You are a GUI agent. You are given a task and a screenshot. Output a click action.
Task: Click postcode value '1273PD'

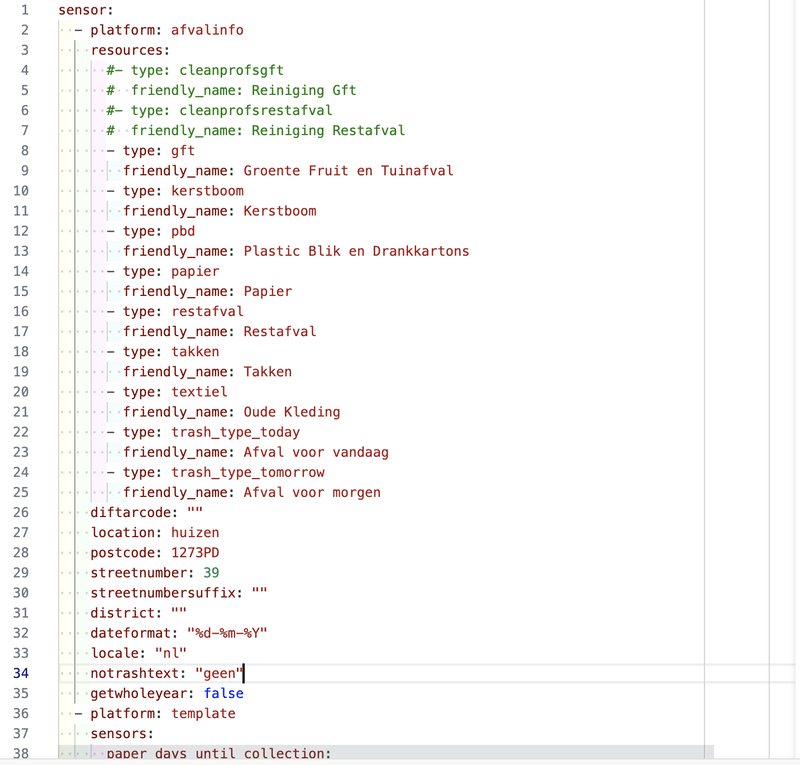tap(195, 553)
